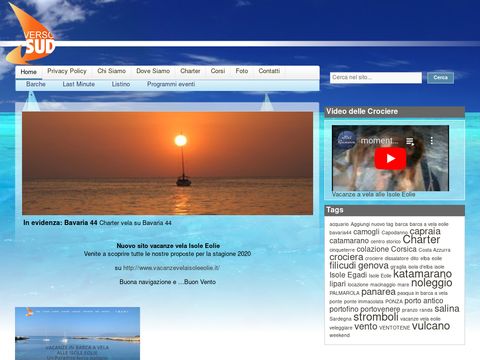Select the 'crociera' tag

346,257
